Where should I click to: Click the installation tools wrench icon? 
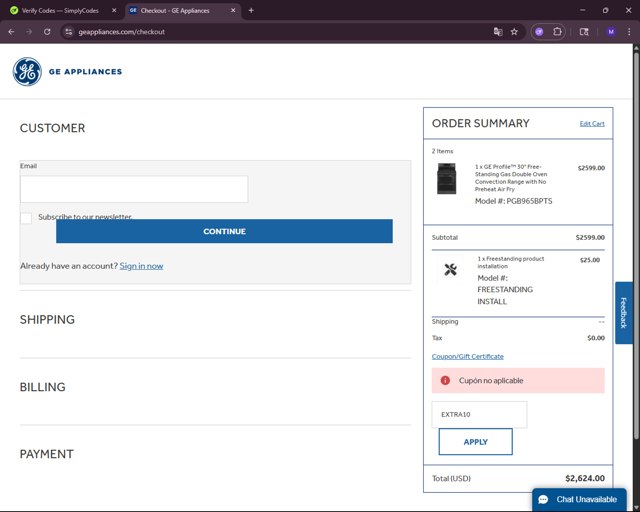coord(450,269)
